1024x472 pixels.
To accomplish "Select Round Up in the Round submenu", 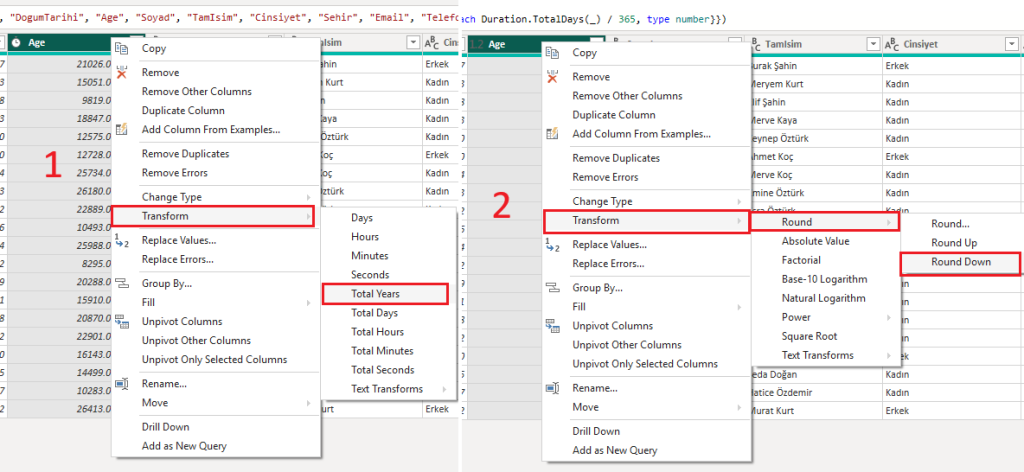I will tap(954, 243).
